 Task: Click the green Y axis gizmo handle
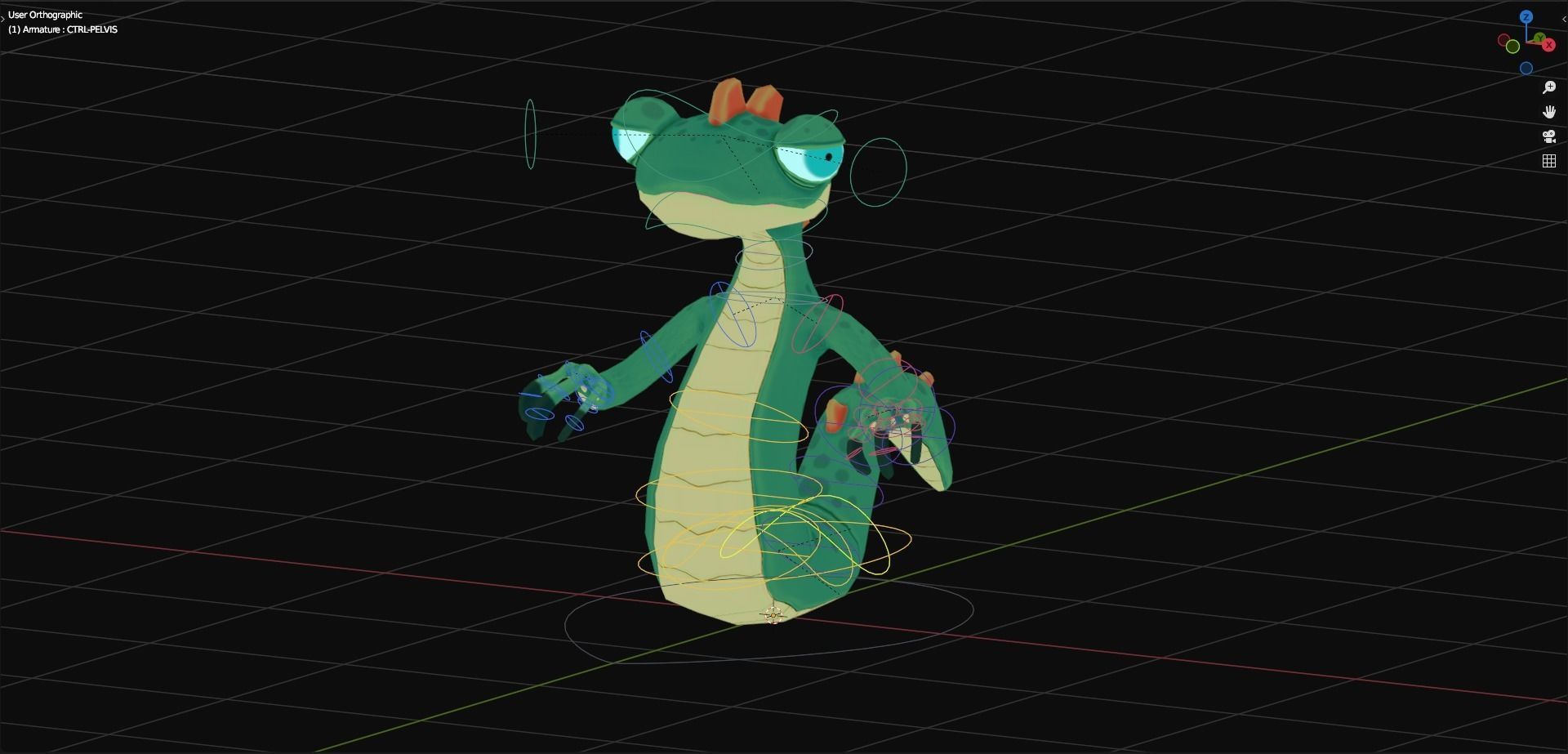(x=1539, y=37)
